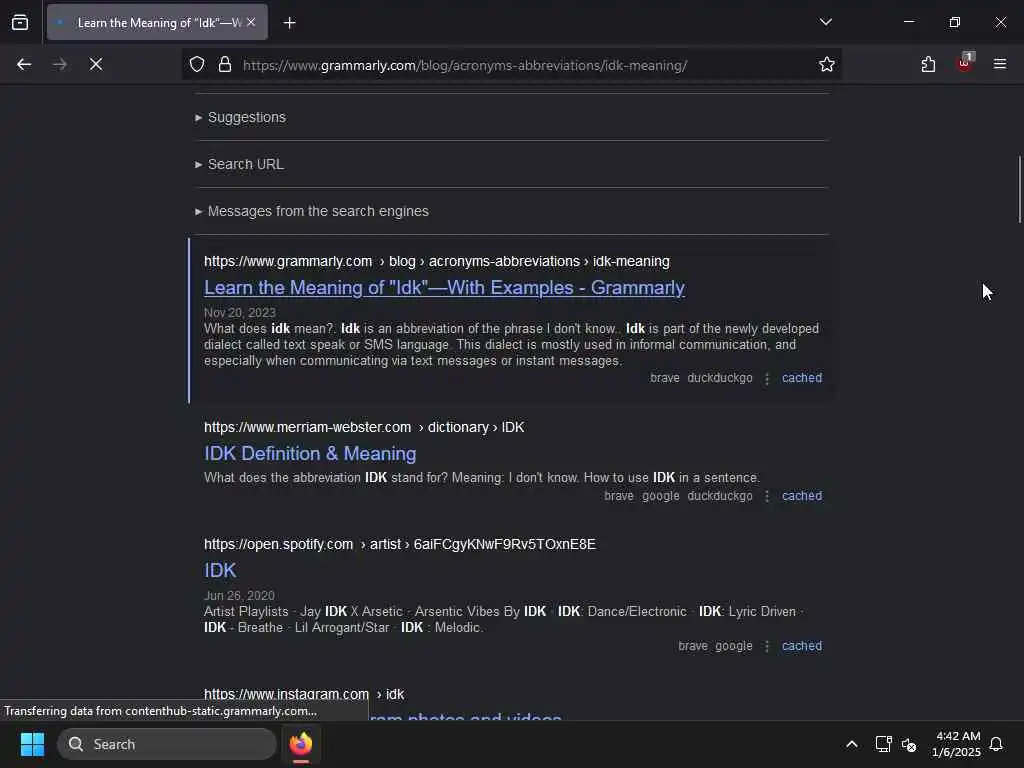Open Learn the Meaning of Idk link

tap(444, 287)
